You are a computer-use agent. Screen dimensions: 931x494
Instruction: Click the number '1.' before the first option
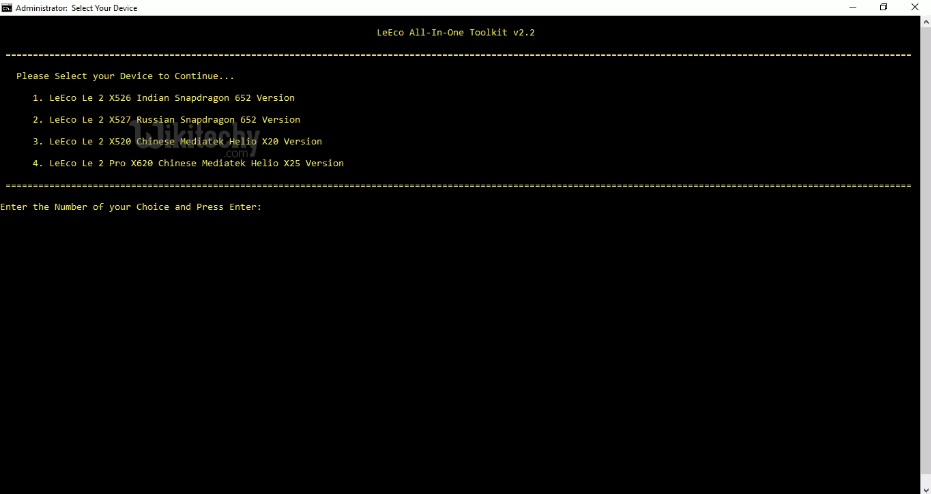click(38, 98)
